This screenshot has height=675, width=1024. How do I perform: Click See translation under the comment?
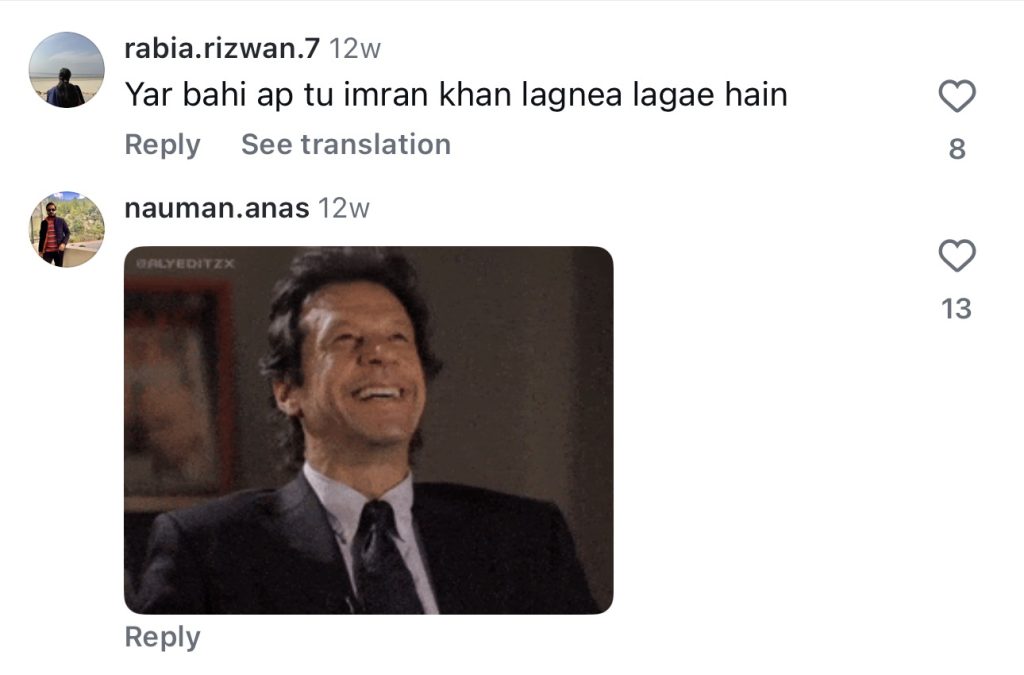pos(346,144)
